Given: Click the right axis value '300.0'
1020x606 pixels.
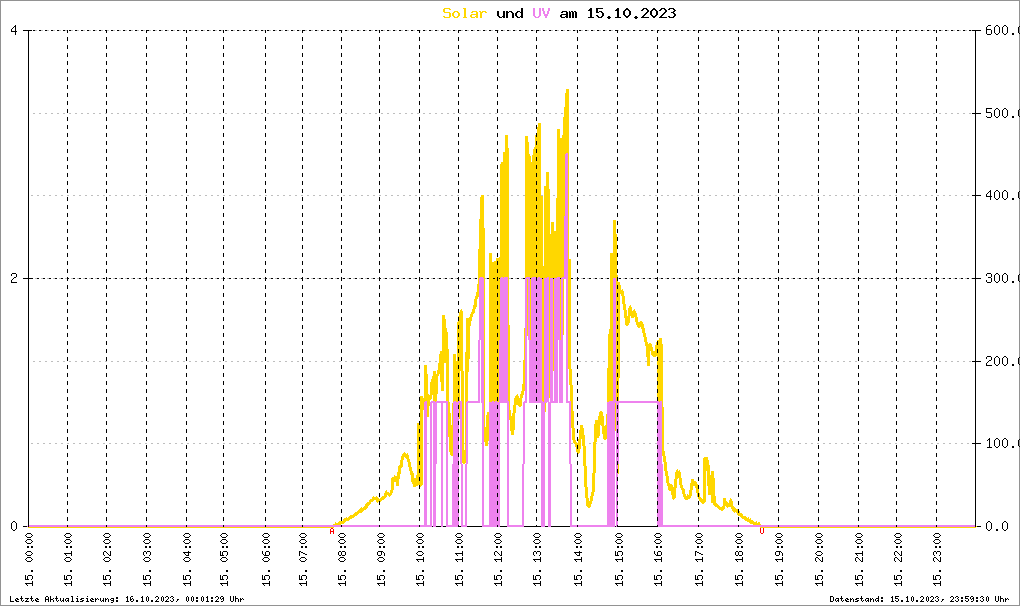Looking at the screenshot, I should [1000, 278].
